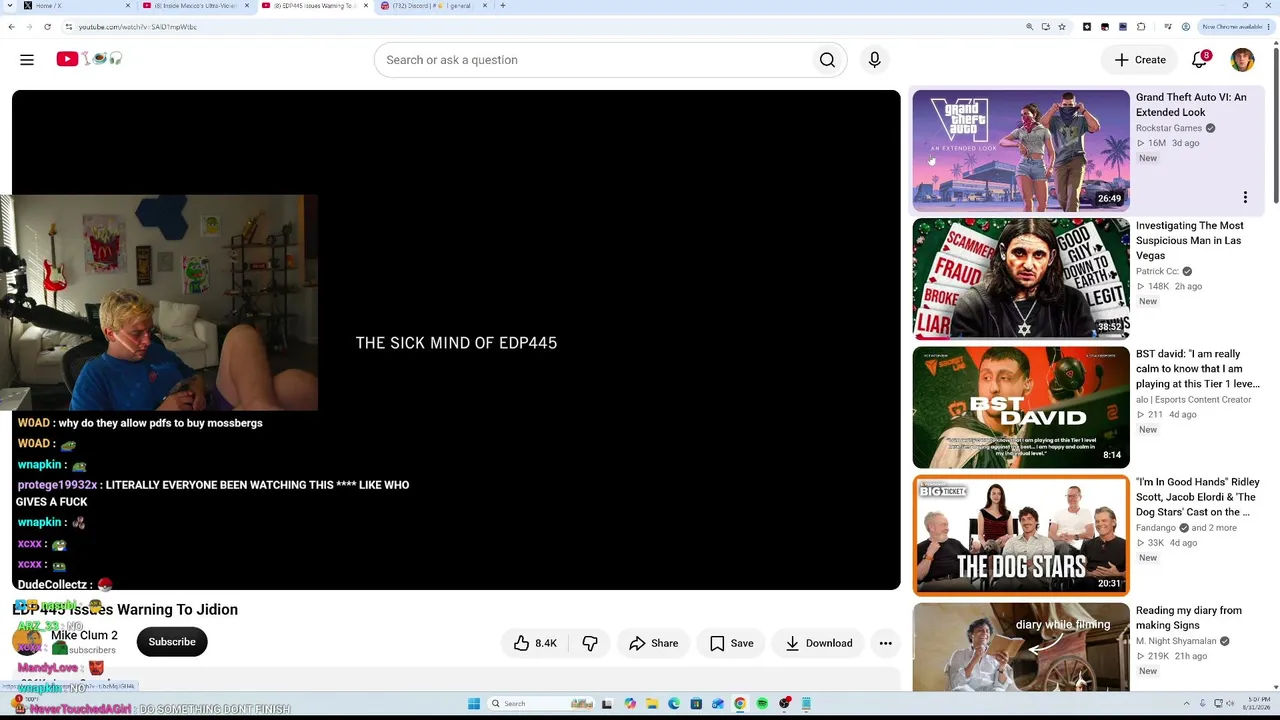Download the video
Viewport: 1280px width, 720px height.
[819, 643]
